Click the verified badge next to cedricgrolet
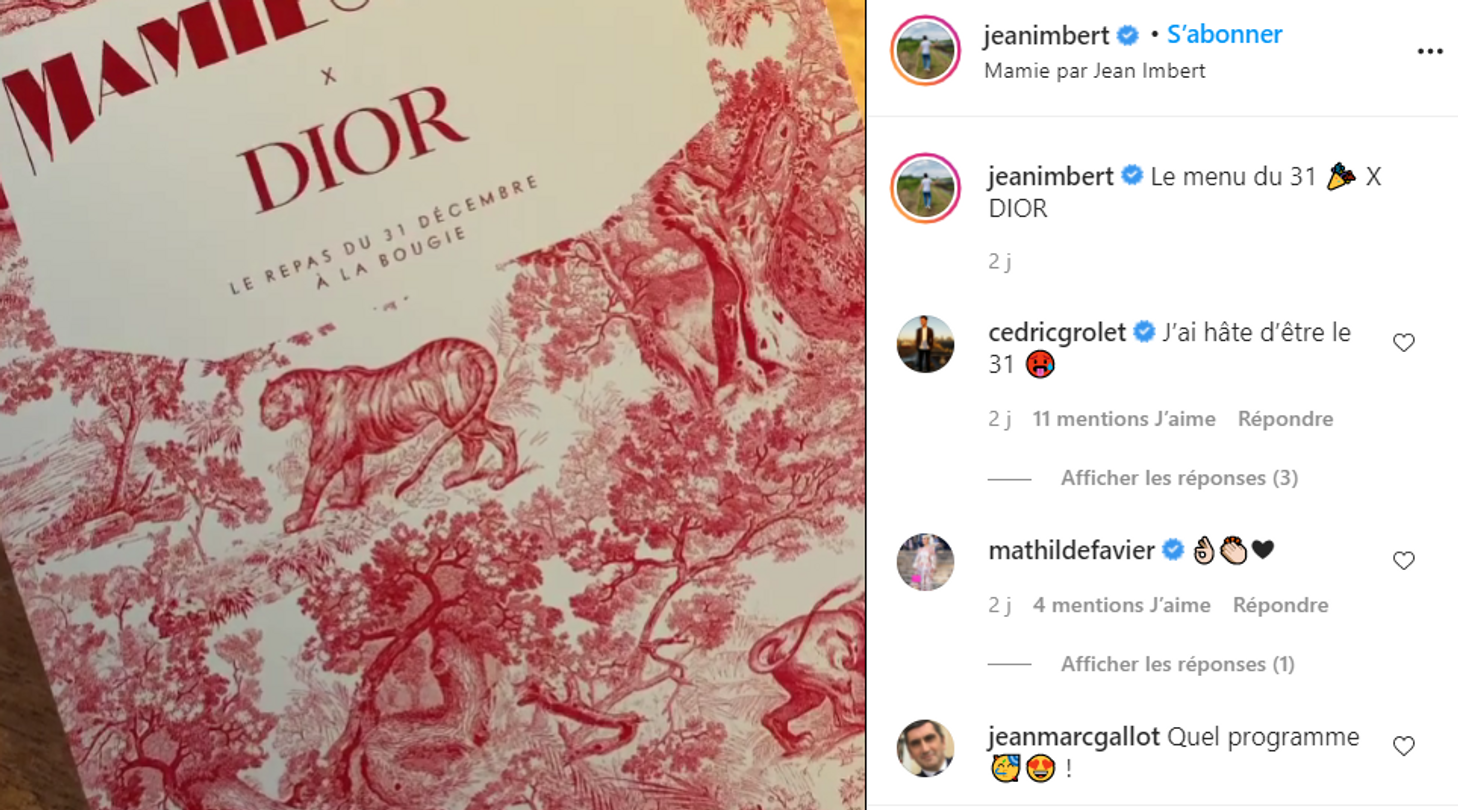Screen dimensions: 1458x810 tap(1145, 333)
